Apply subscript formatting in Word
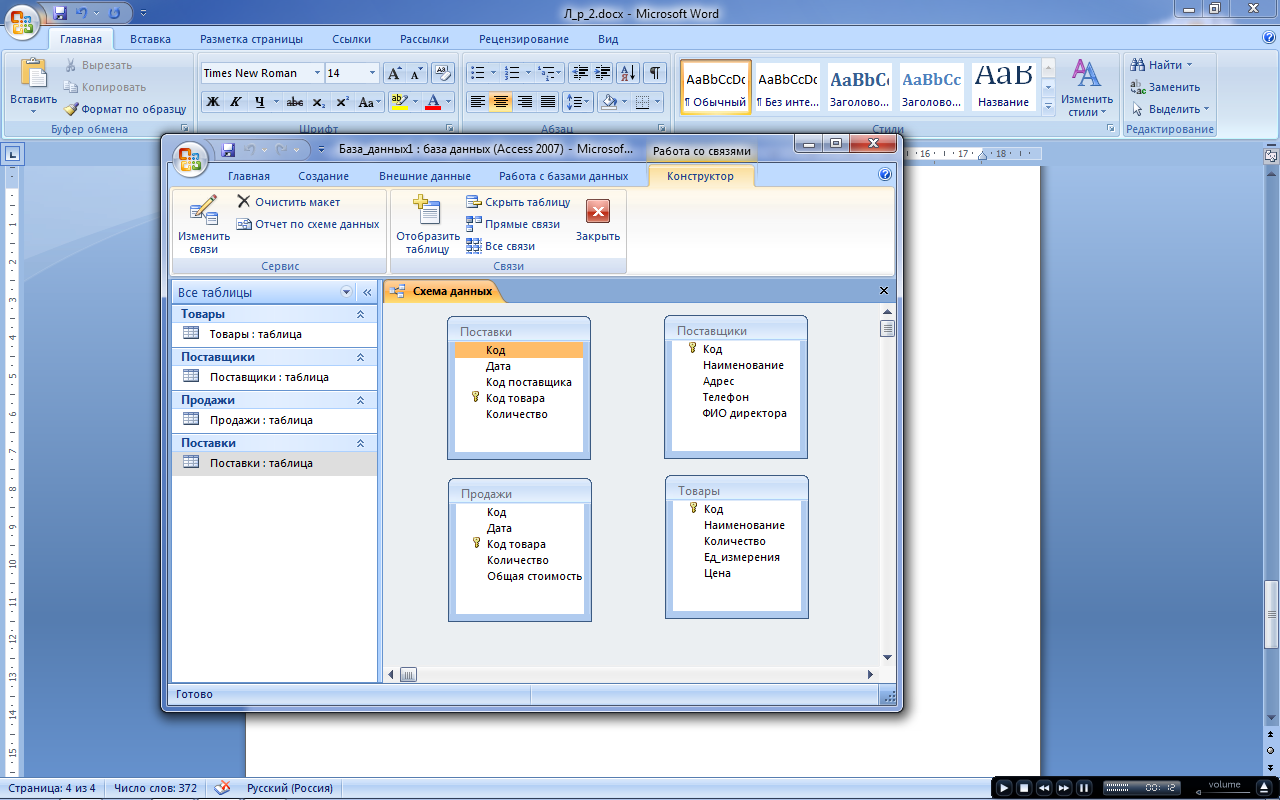This screenshot has width=1280, height=800. point(318,102)
